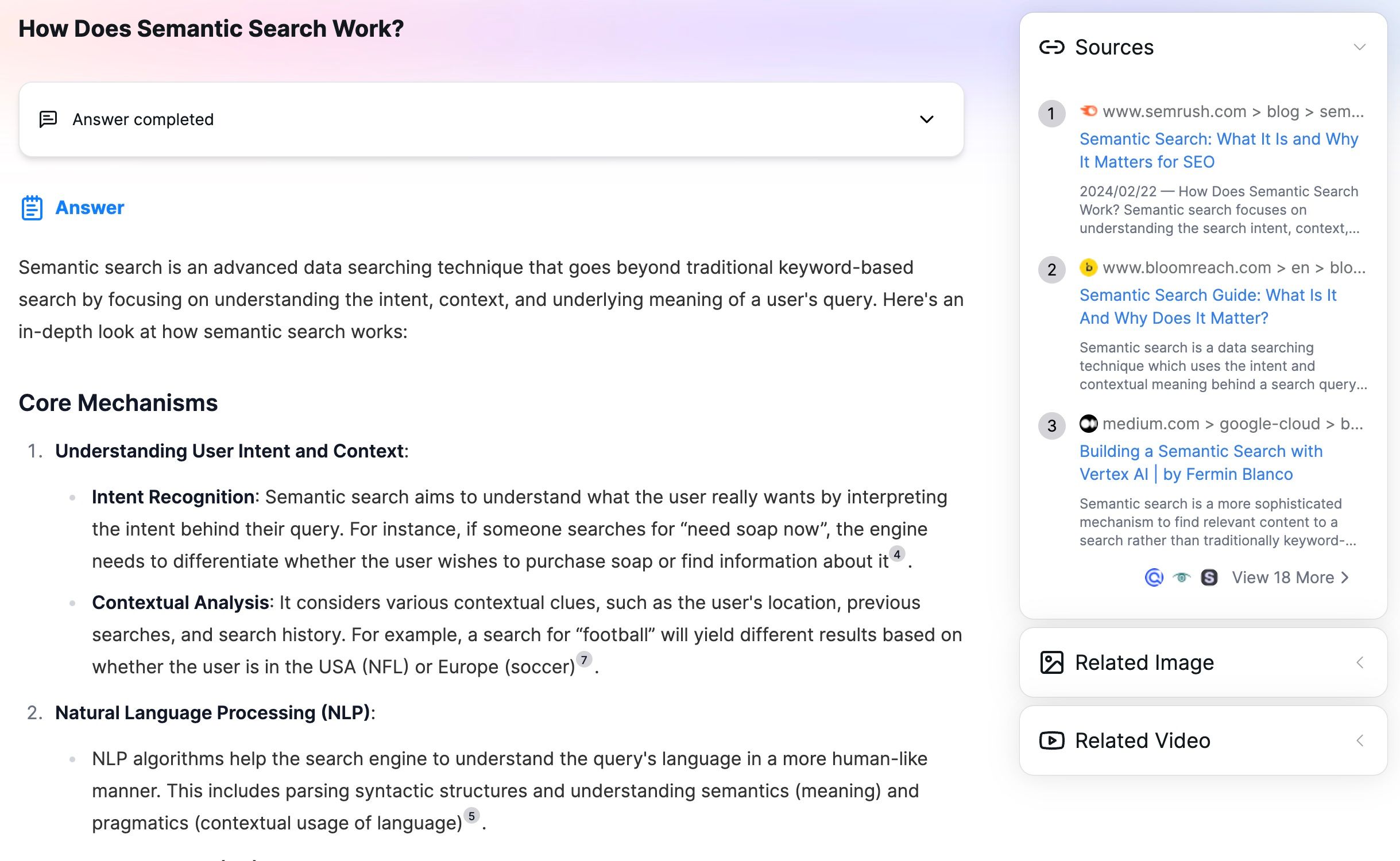Screen dimensions: 1400x861
Task: Open Semantic Search: What It Is link
Action: pos(1219,150)
